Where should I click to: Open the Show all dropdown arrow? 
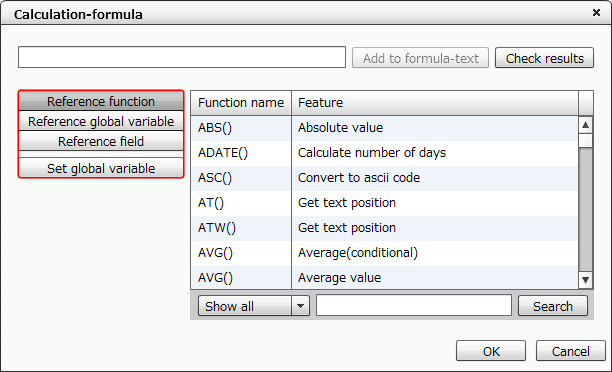coord(300,306)
